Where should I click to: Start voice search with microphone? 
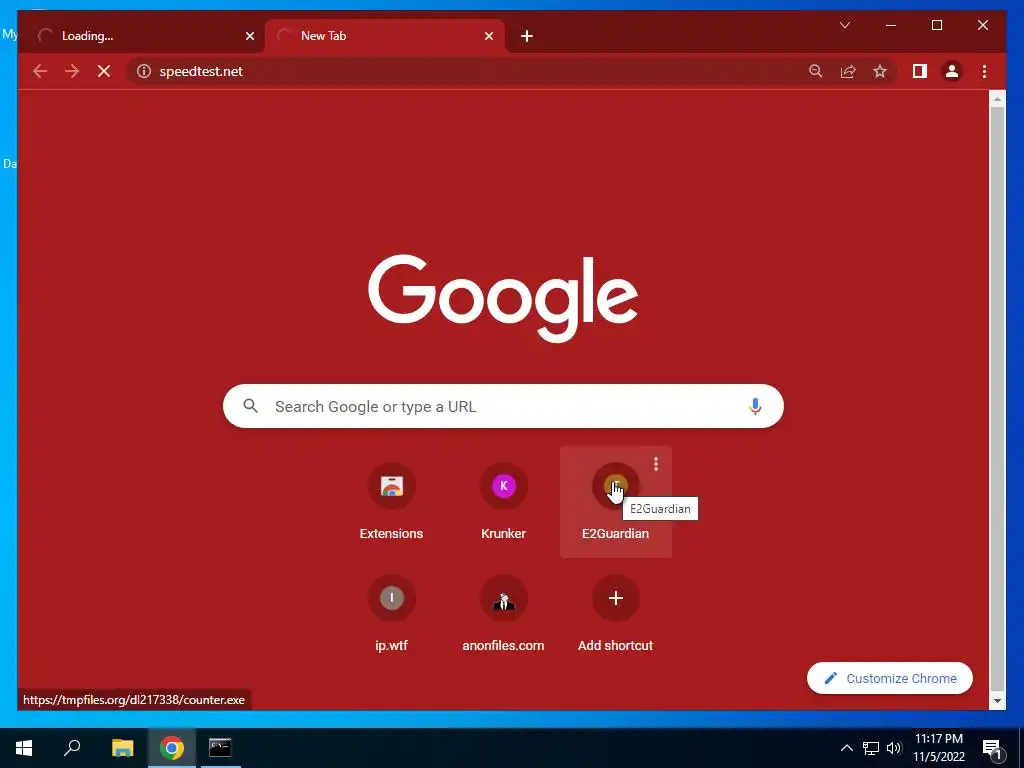click(754, 406)
